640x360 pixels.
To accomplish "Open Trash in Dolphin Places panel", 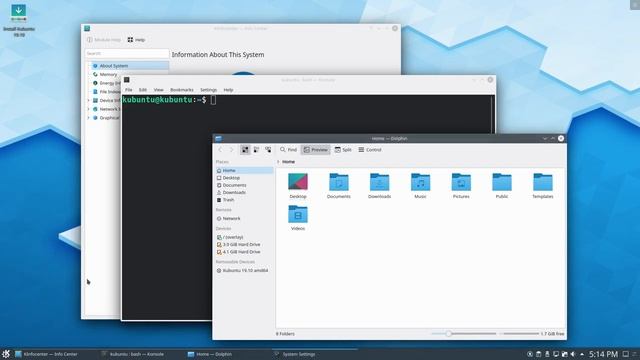I will (244, 200).
